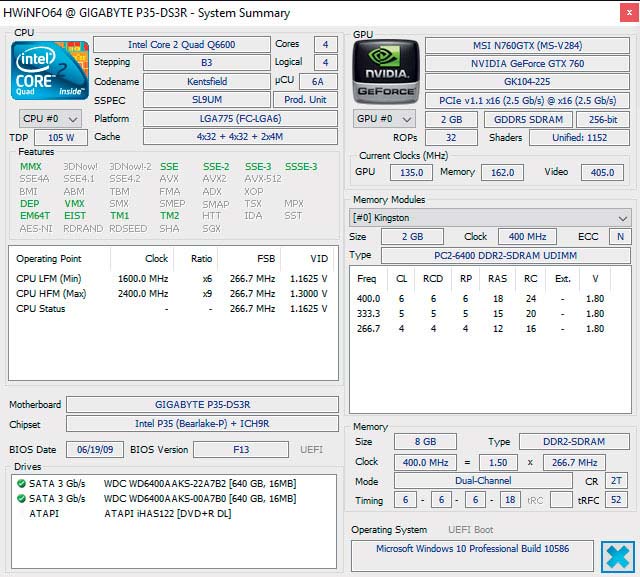Select the CPU LFM (Min) row
640x577 pixels.
171,279
